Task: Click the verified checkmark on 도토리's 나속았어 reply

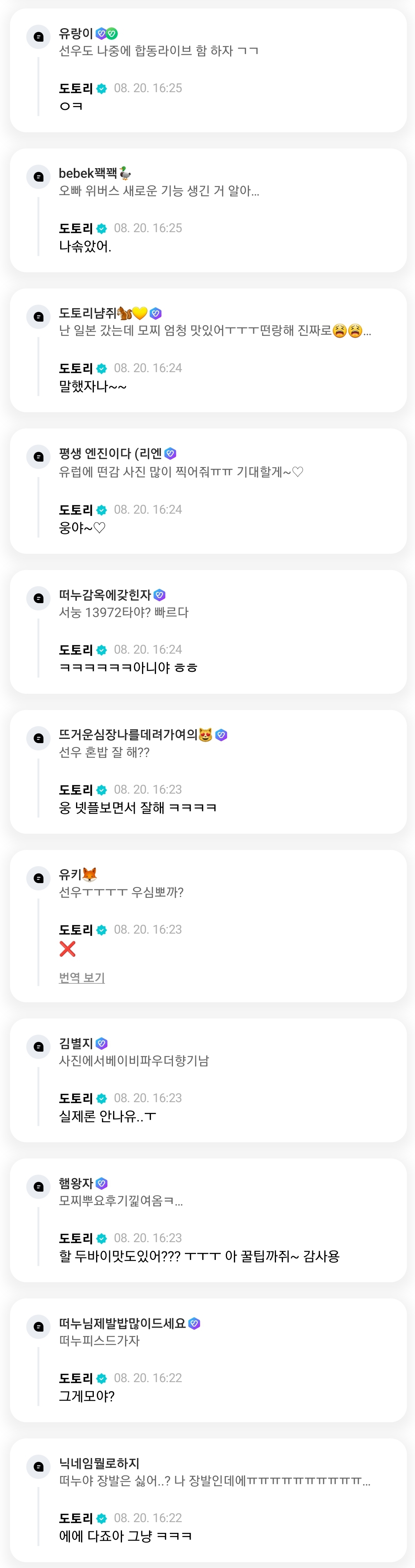Action: click(x=102, y=228)
